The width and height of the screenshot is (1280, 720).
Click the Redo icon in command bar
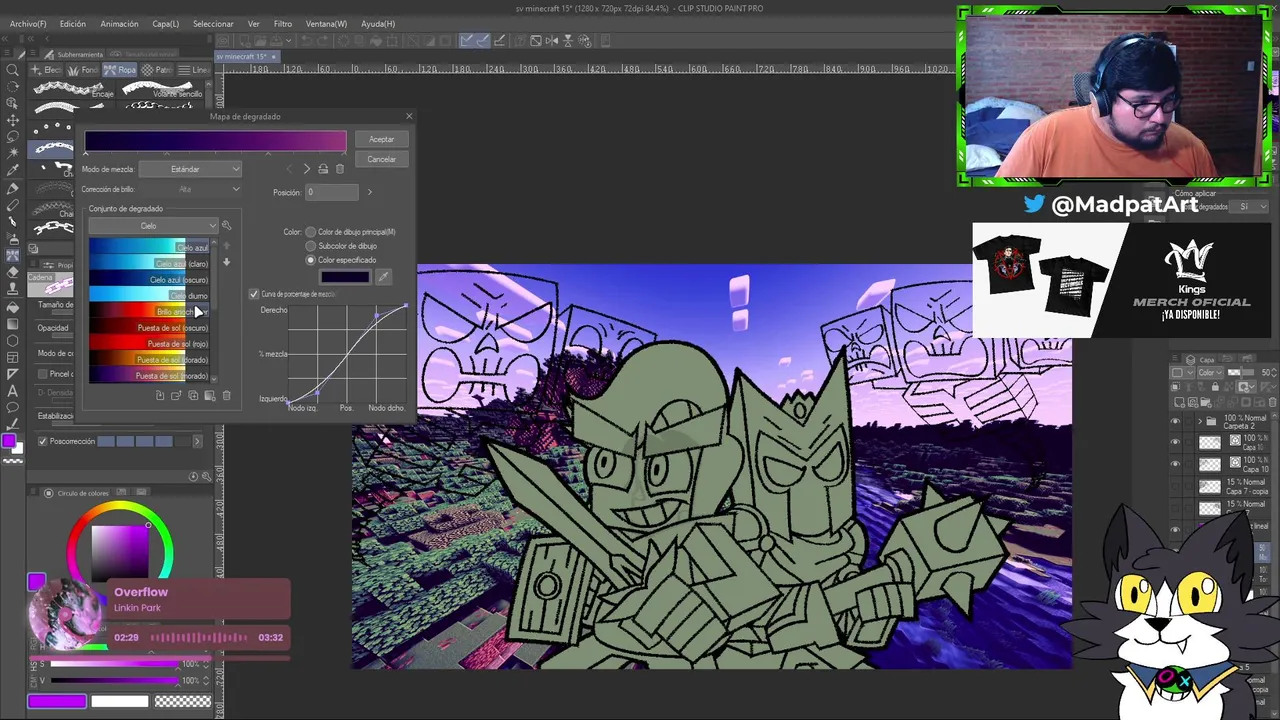coord(325,41)
